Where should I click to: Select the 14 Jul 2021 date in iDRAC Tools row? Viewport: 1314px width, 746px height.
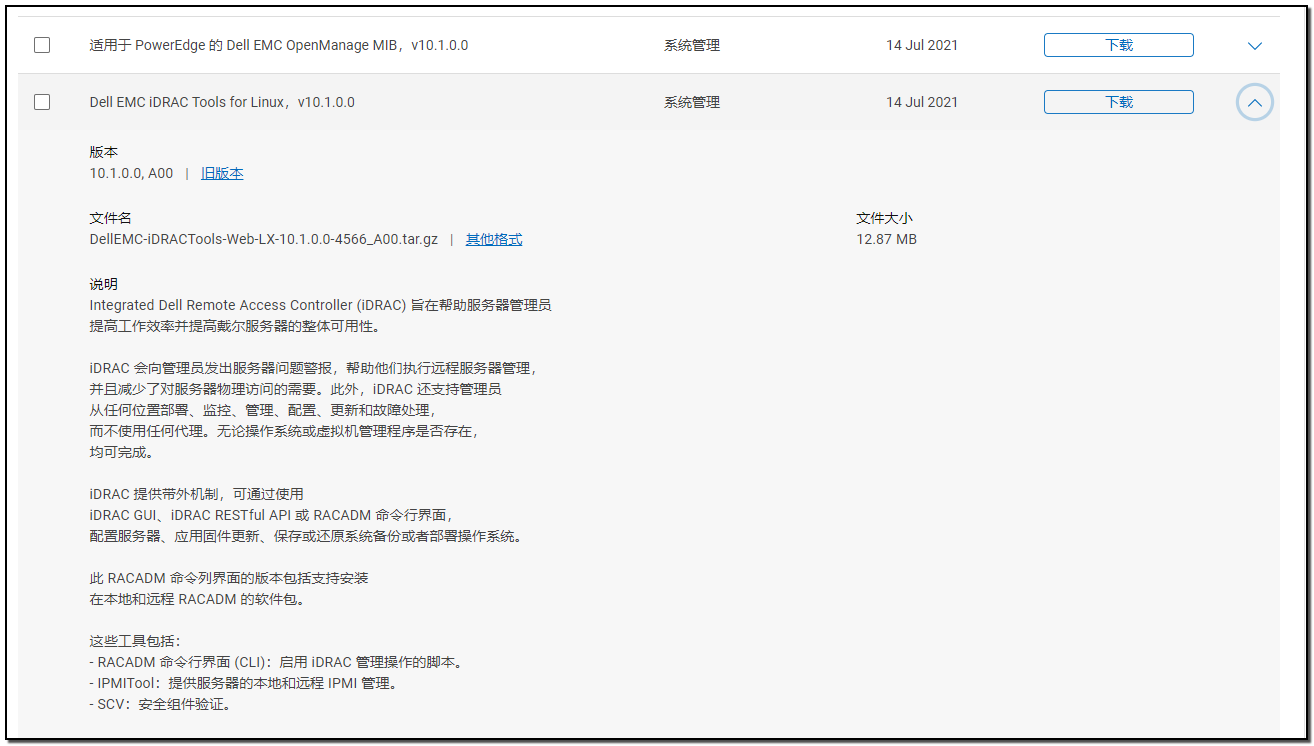tap(922, 102)
